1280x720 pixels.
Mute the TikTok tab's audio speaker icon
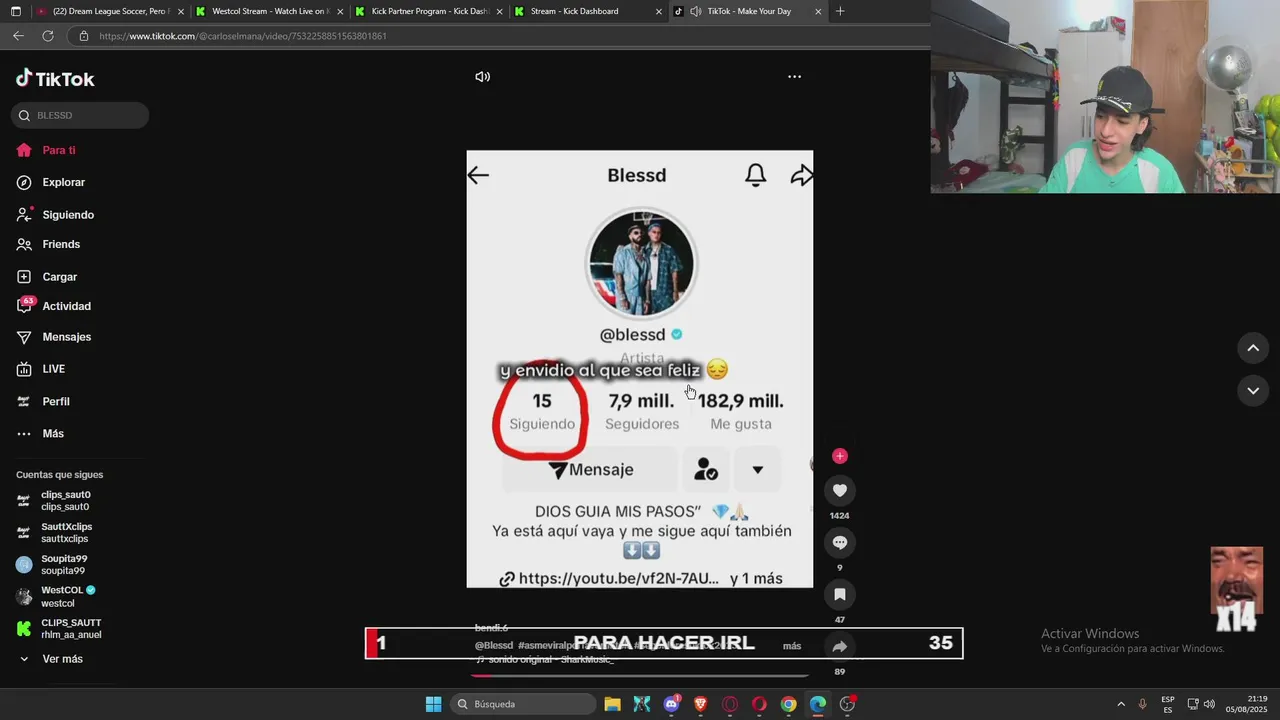[x=695, y=11]
